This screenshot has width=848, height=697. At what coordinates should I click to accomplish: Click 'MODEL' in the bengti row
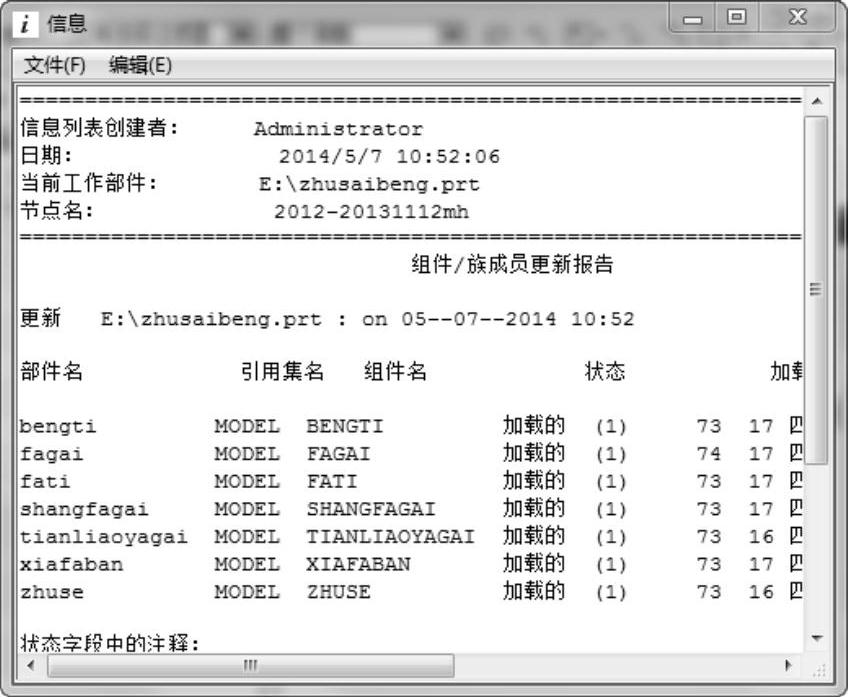point(247,426)
